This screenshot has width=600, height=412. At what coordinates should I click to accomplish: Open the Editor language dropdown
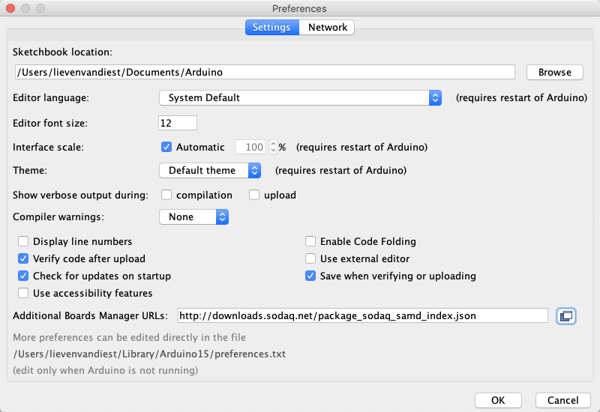pyautogui.click(x=300, y=98)
